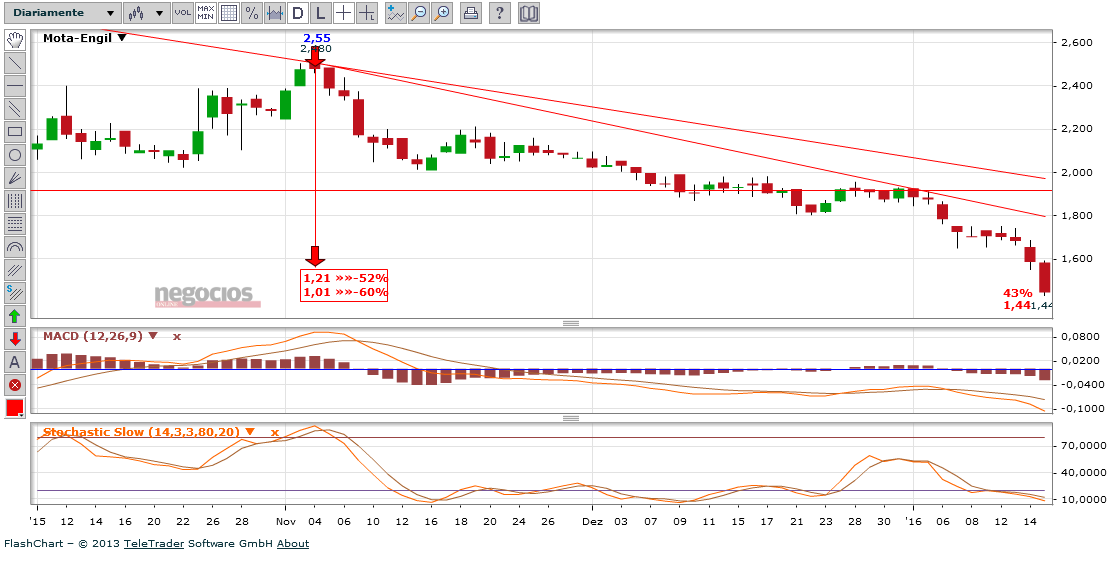Screen dimensions: 1116x564
Task: Grab the splitter between MACD and Stochastic
Action: [571, 418]
